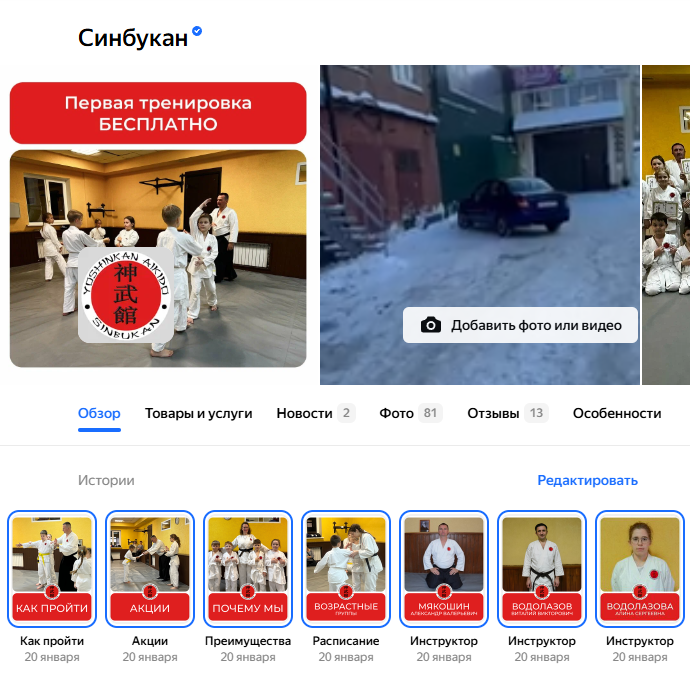The height and width of the screenshot is (677, 690).
Task: Open the Как пройти story
Action: click(52, 569)
